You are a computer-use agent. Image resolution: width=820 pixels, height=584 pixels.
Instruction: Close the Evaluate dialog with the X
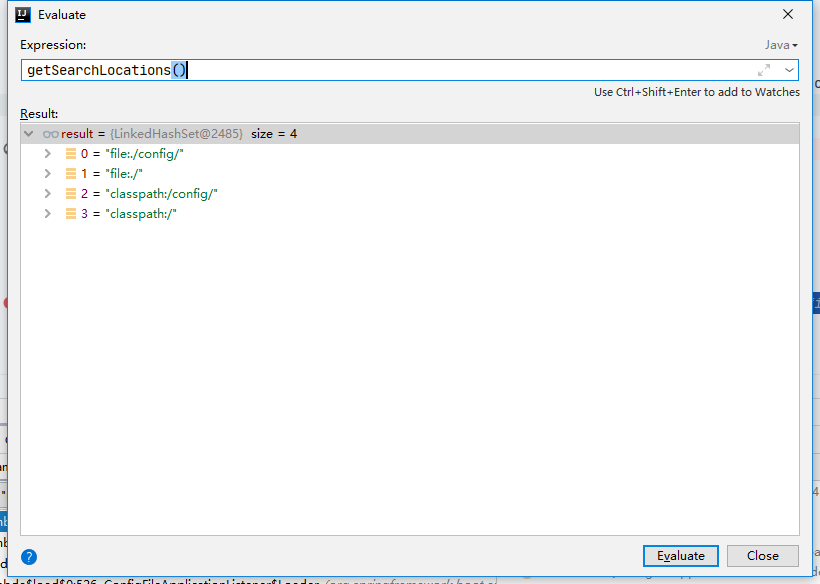pyautogui.click(x=788, y=15)
